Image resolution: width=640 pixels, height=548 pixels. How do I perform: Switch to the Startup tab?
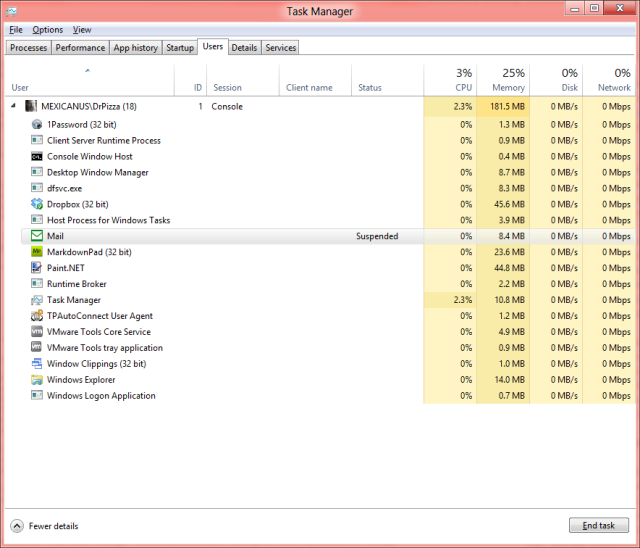[180, 48]
